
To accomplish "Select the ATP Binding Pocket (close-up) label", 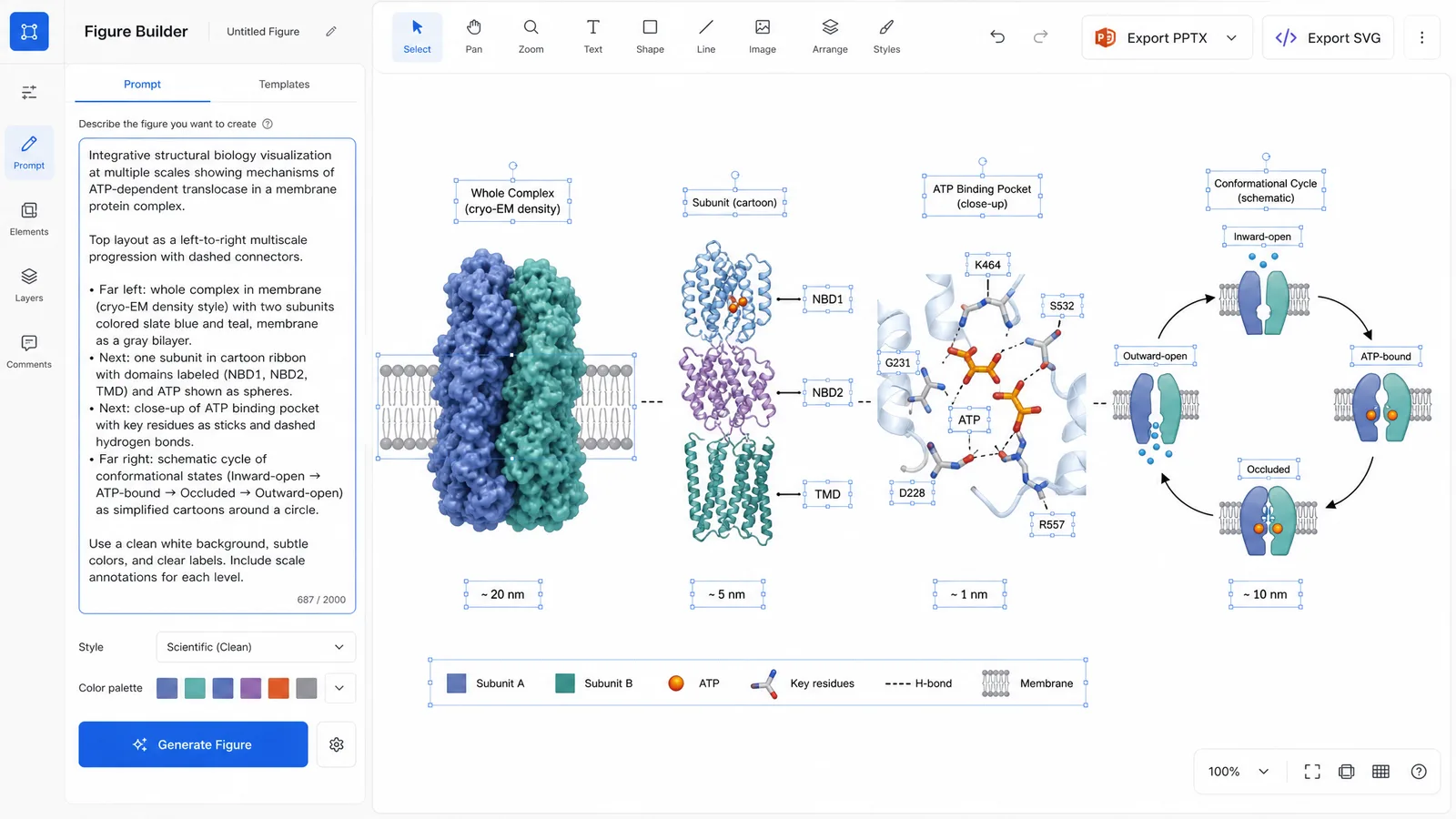I will pos(982,196).
